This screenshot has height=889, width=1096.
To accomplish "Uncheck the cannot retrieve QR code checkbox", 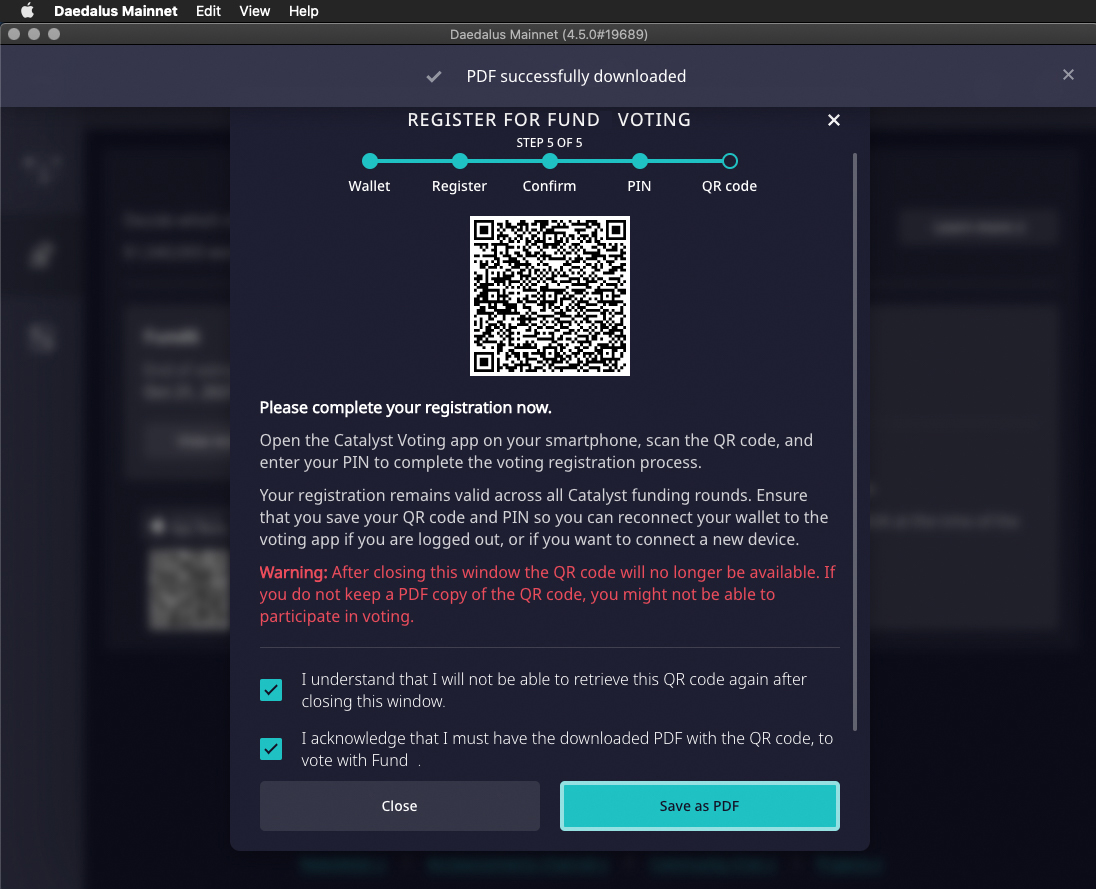I will click(271, 690).
